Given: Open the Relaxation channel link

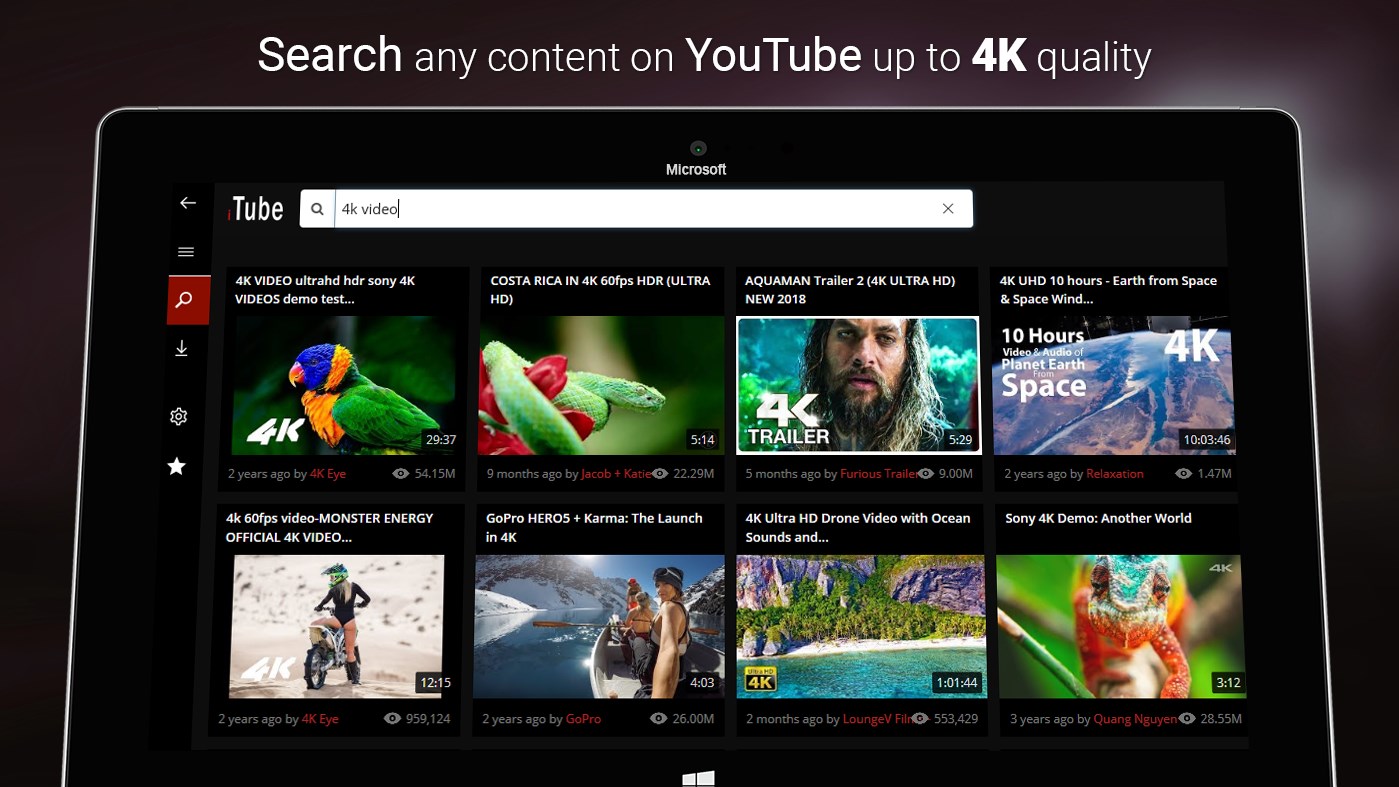Looking at the screenshot, I should 1115,474.
